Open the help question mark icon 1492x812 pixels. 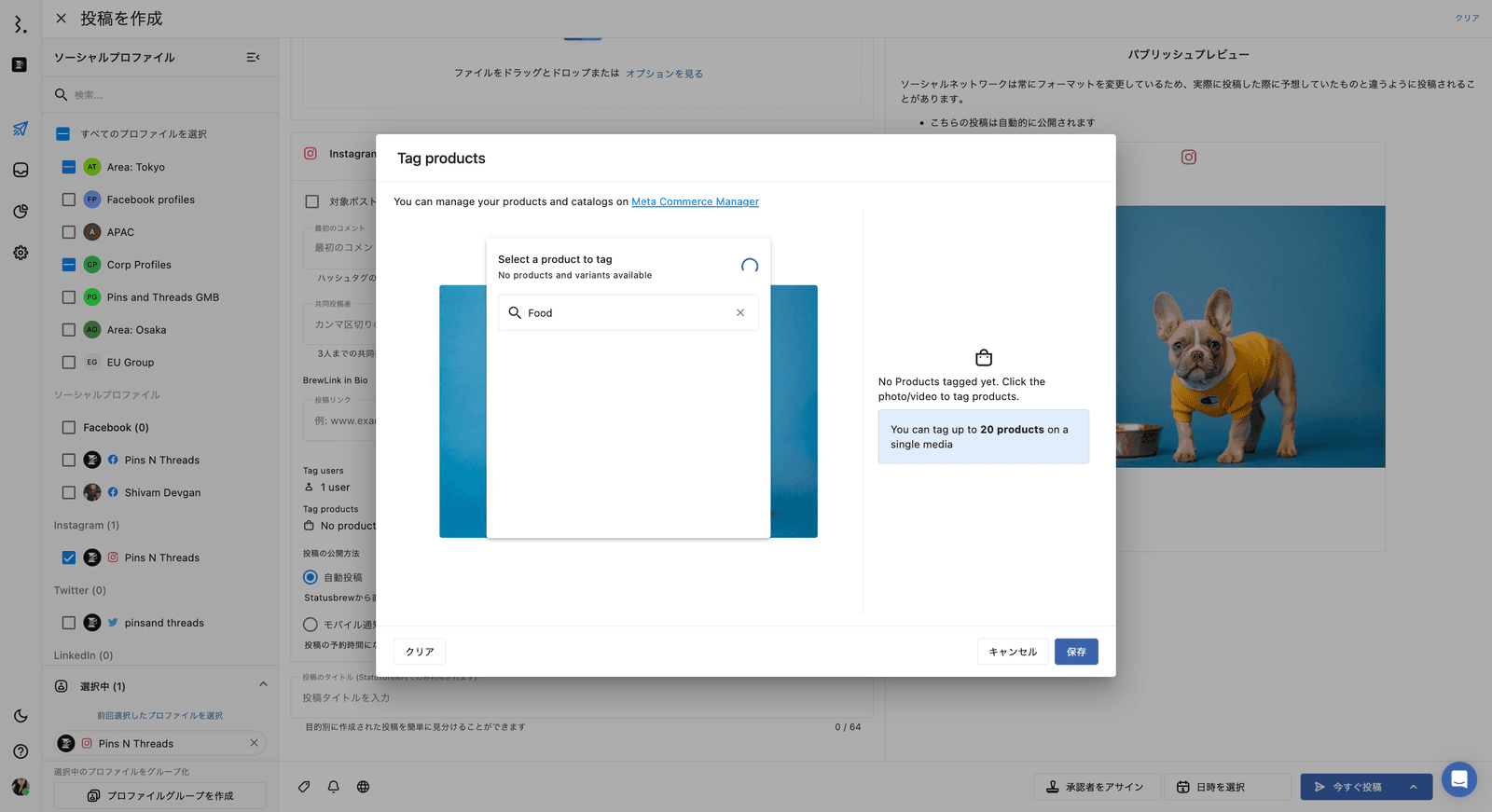tap(21, 751)
